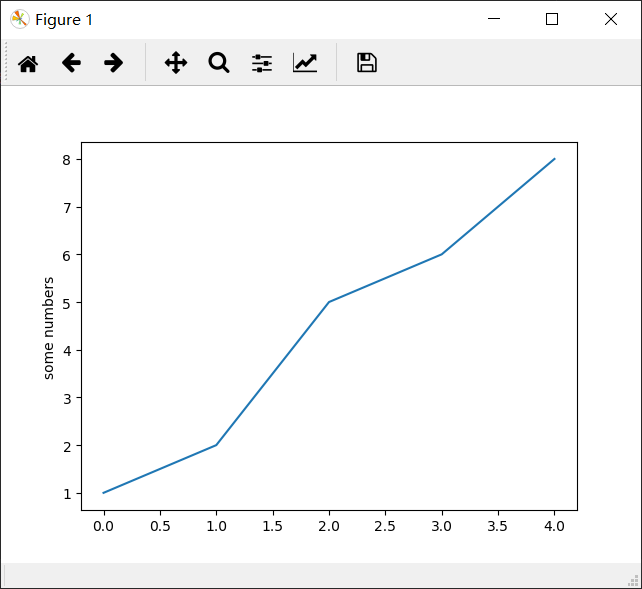Click the x-axis tick label 0.0

(103, 526)
